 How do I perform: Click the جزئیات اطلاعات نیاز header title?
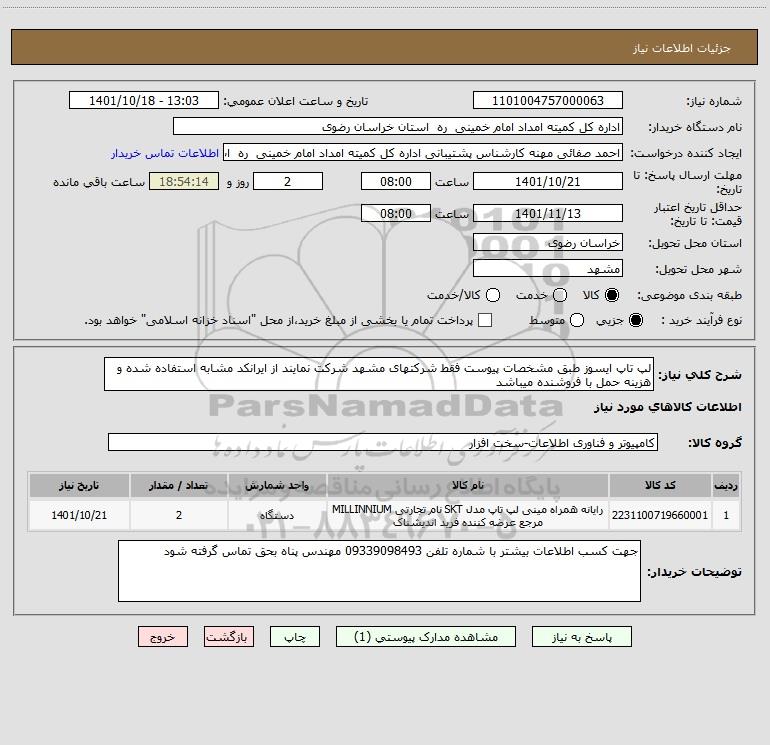682,48
